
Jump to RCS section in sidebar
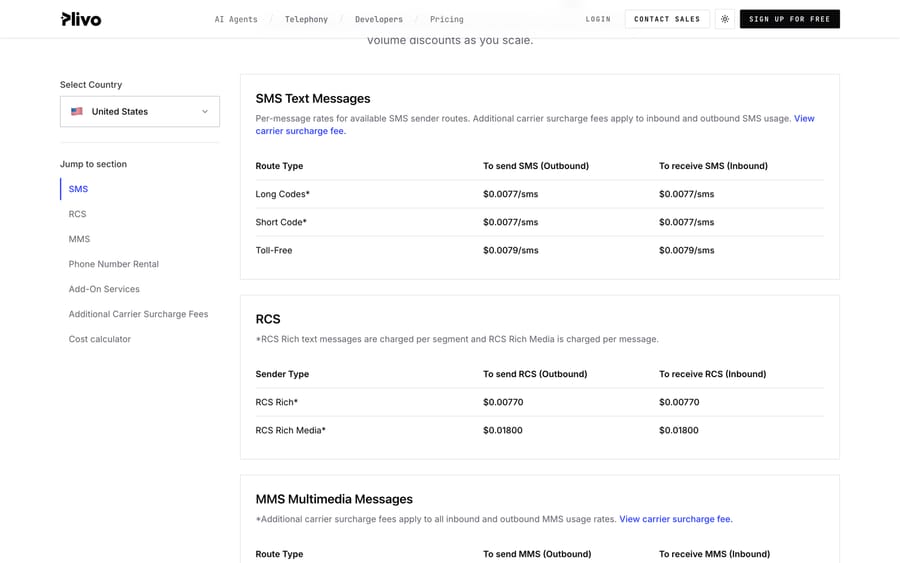[77, 214]
